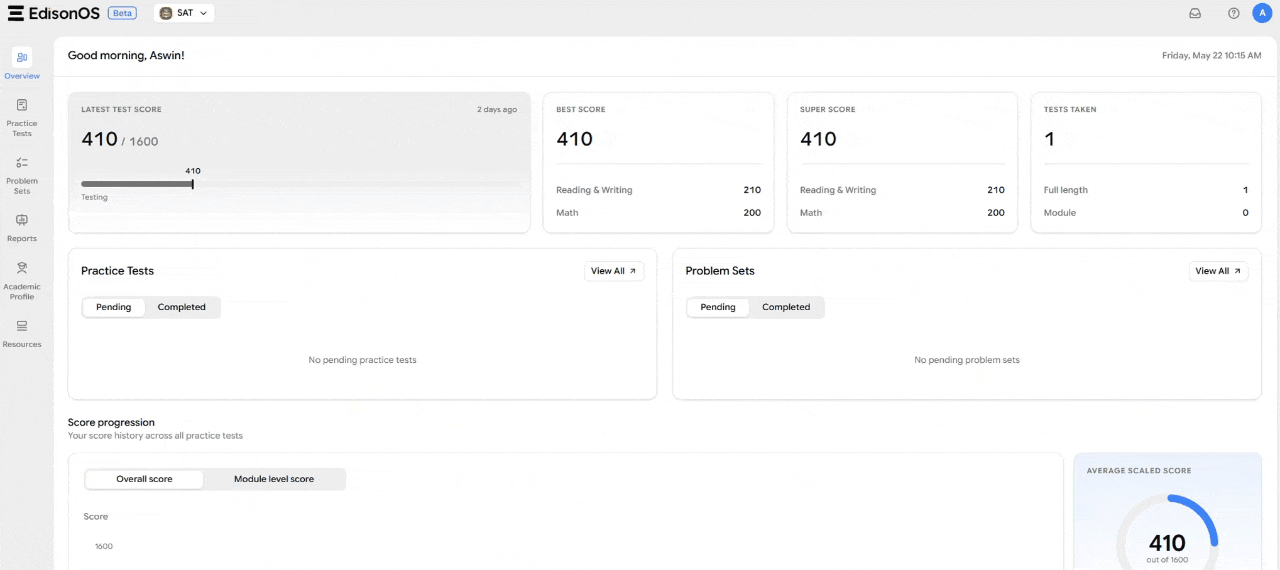Click Full length row in Tests Taken
The height and width of the screenshot is (570, 1280).
click(1146, 190)
